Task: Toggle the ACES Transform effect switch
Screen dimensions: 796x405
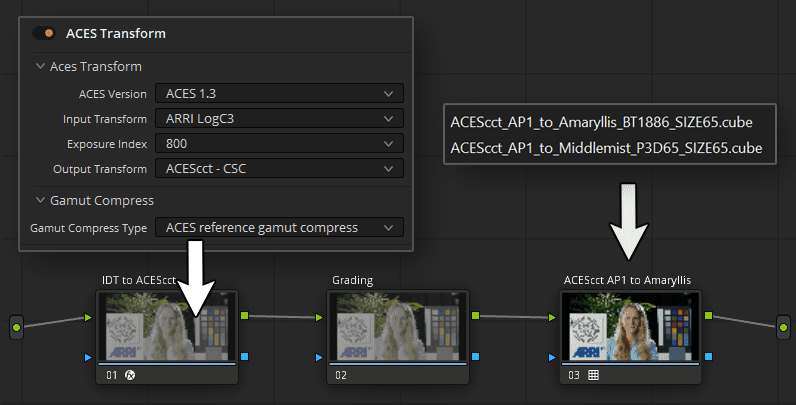Action: (44, 33)
